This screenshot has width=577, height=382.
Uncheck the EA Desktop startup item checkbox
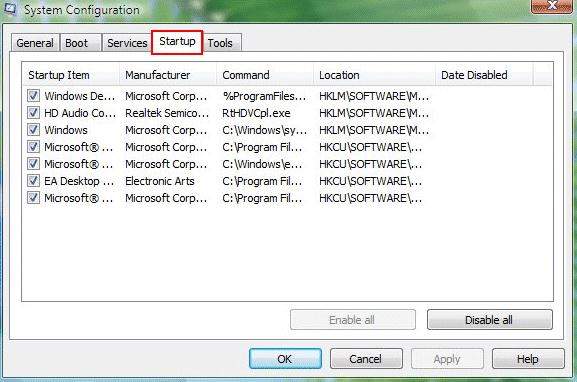33,181
